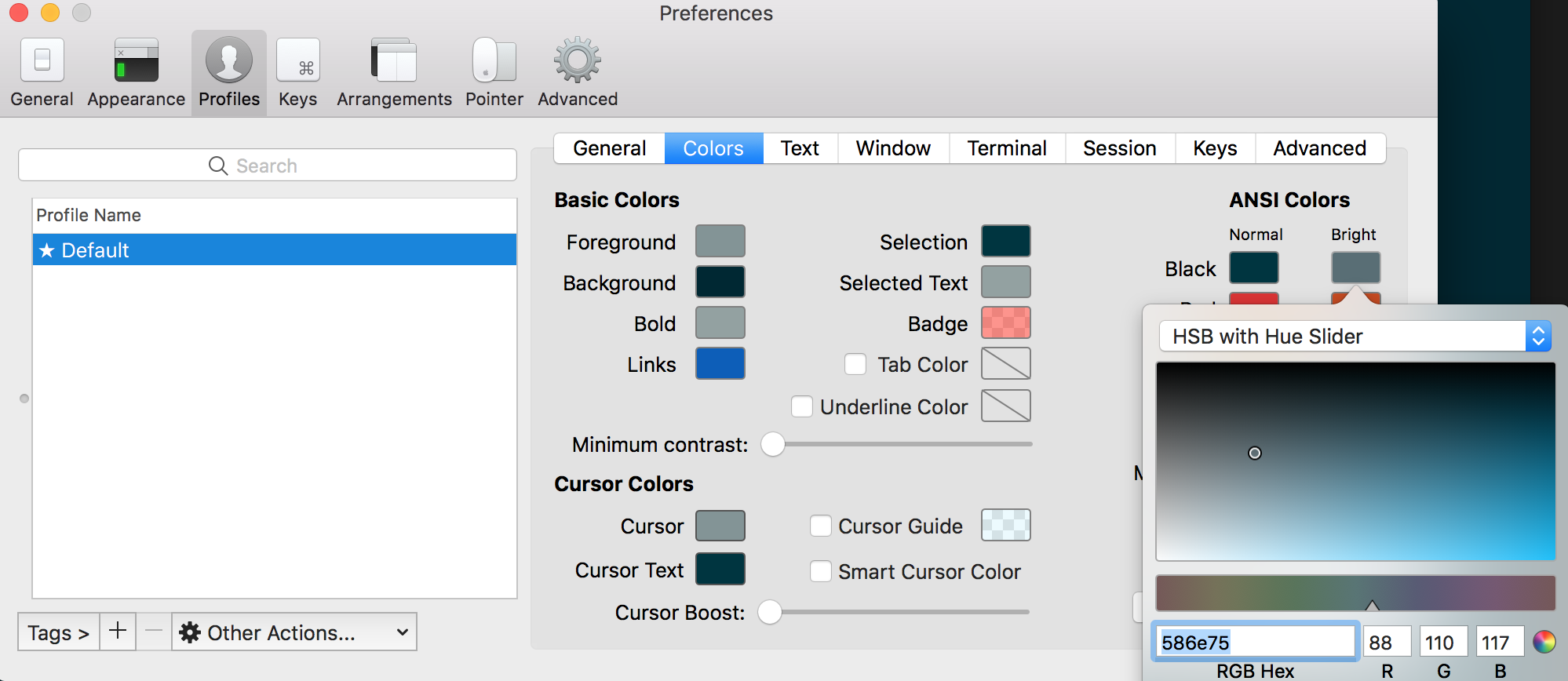Image resolution: width=1568 pixels, height=681 pixels.
Task: Select the Keys preferences icon
Action: pos(298,60)
